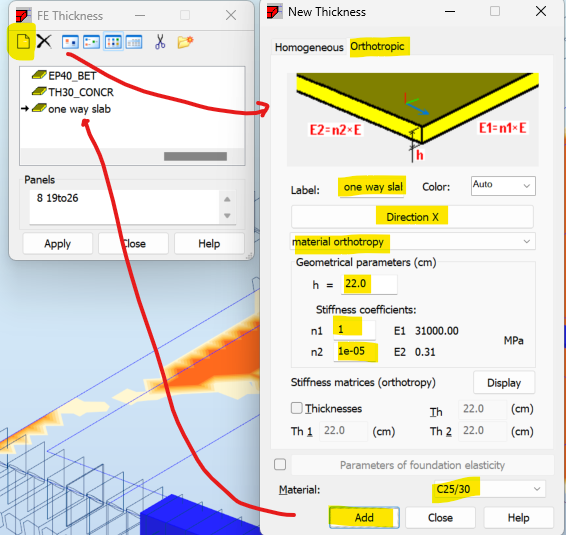Click Help in FE Thickness dialog
Screen dimensions: 566x535
pos(209,244)
